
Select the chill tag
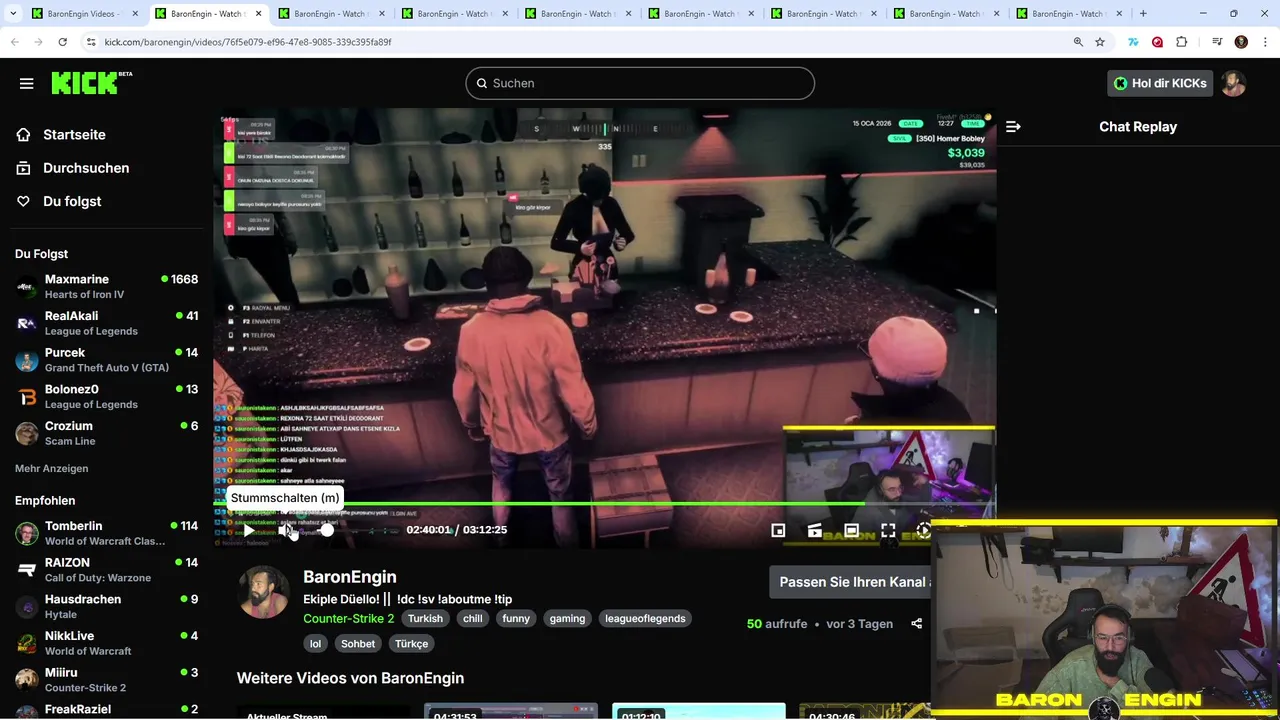point(473,618)
